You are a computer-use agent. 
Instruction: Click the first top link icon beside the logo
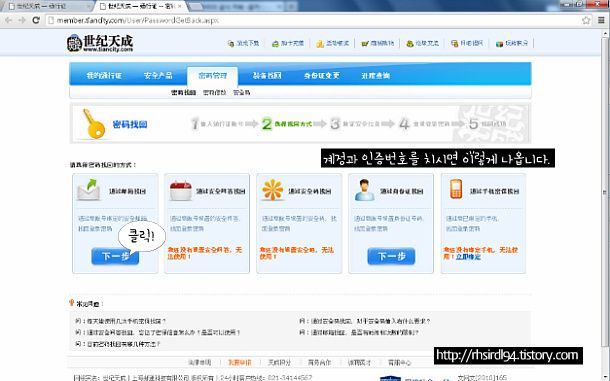pyautogui.click(x=231, y=44)
